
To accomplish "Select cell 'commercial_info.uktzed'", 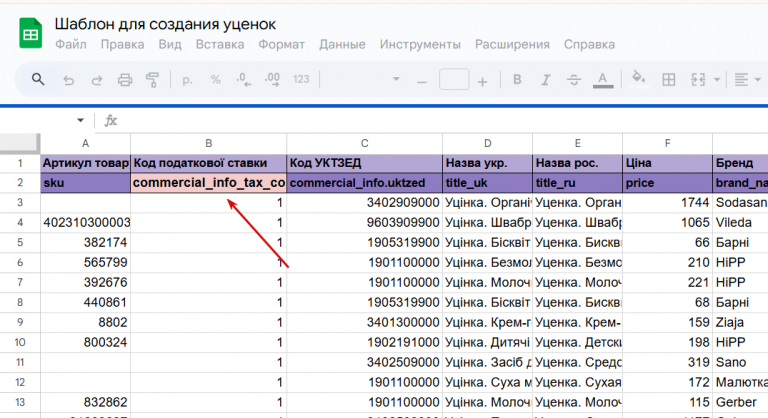I will (x=364, y=183).
